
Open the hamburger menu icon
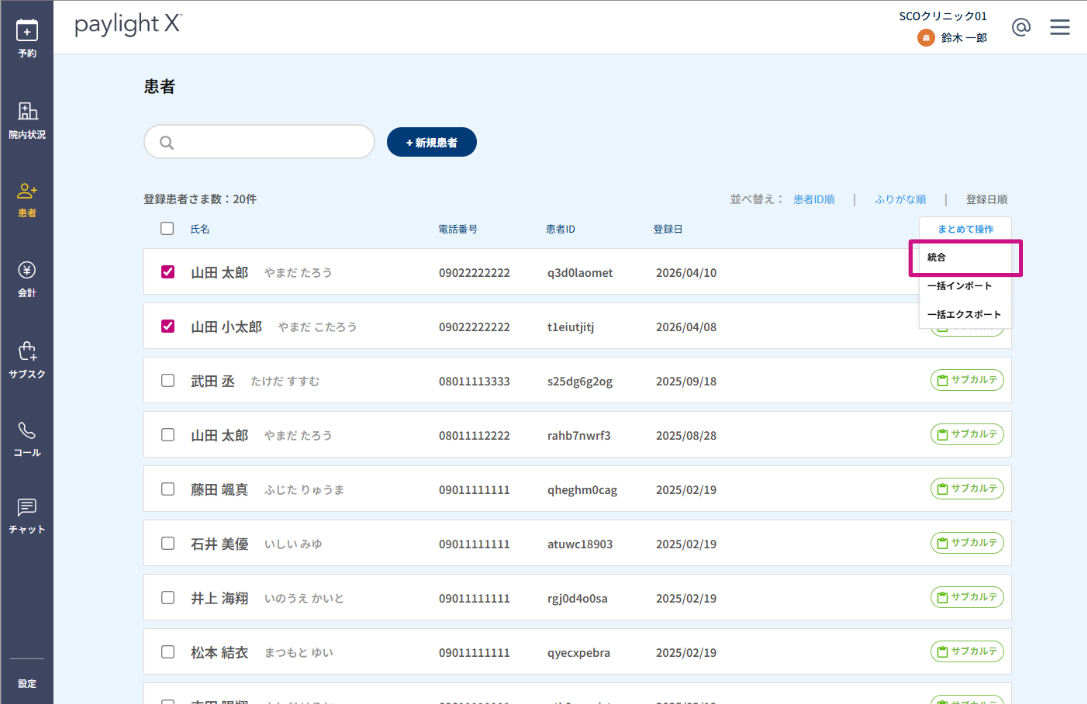coord(1059,27)
